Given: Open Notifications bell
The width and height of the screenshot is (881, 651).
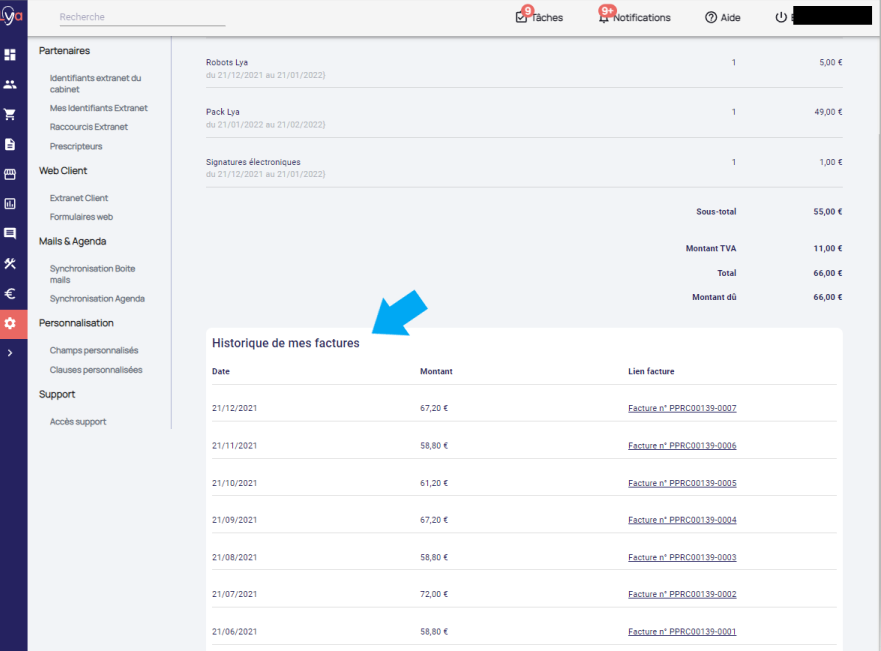Looking at the screenshot, I should 634,17.
